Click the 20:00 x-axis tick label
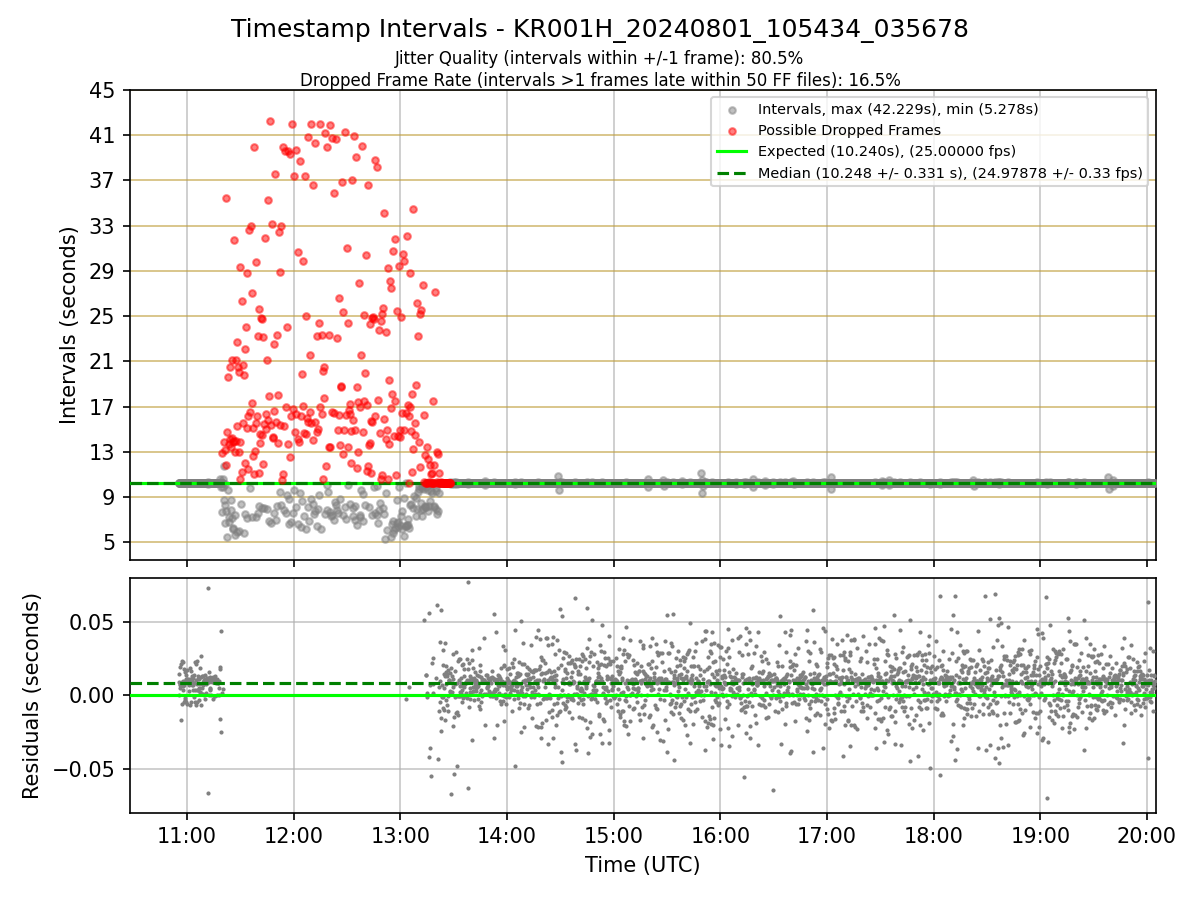This screenshot has width=1200, height=900. point(1146,835)
